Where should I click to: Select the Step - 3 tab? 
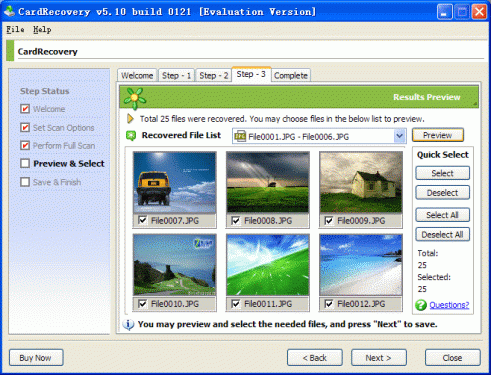[x=251, y=74]
